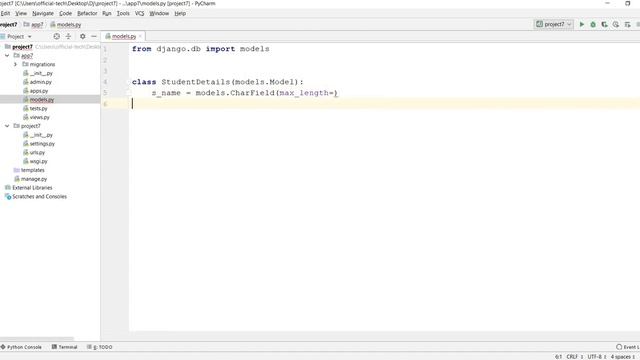Click the 6:1 cursor position indicator

(x=558, y=357)
